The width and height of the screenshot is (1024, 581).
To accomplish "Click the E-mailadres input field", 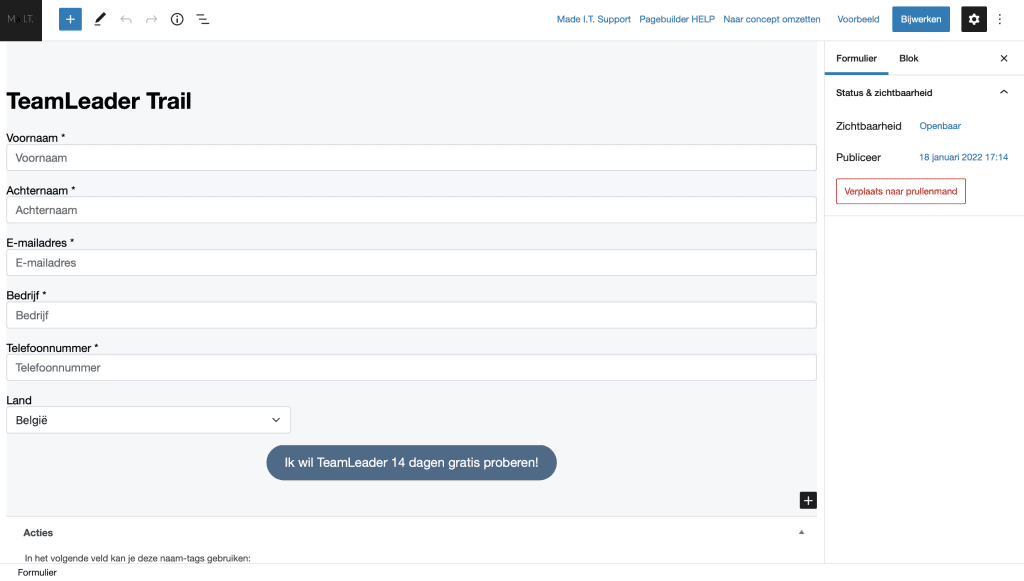I will (x=411, y=262).
